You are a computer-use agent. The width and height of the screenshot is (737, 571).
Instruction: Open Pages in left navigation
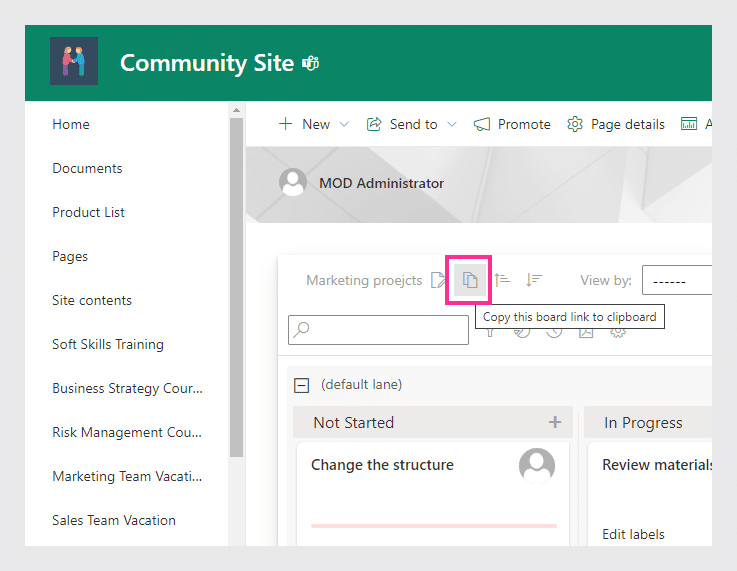70,257
